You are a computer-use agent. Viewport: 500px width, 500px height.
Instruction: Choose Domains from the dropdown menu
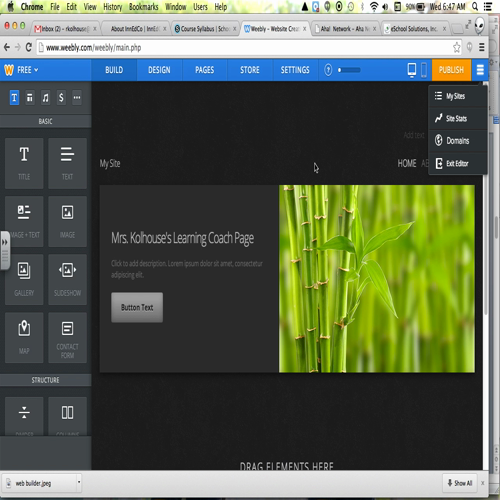[x=458, y=141]
